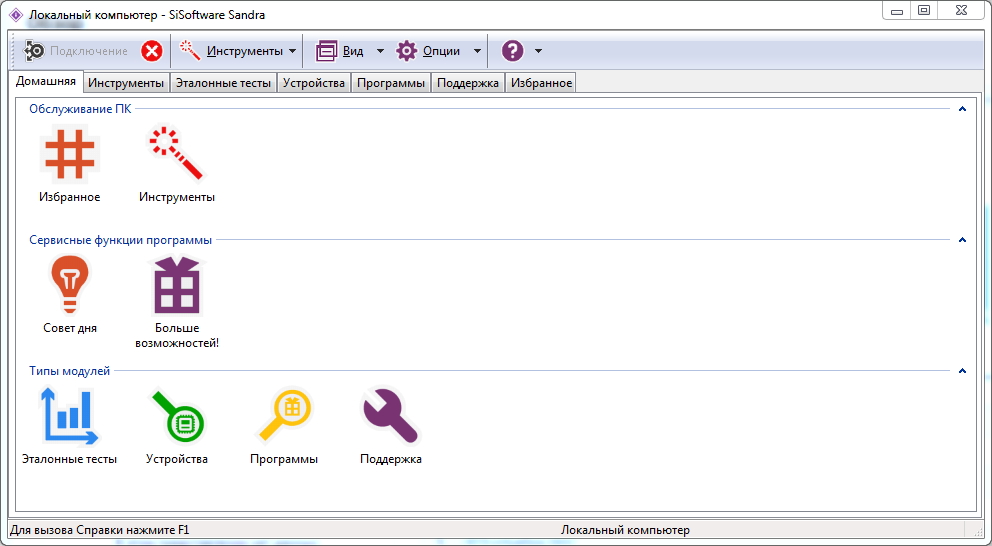Switch to the Устройства tab
Screen dimensions: 992x546
coord(314,83)
